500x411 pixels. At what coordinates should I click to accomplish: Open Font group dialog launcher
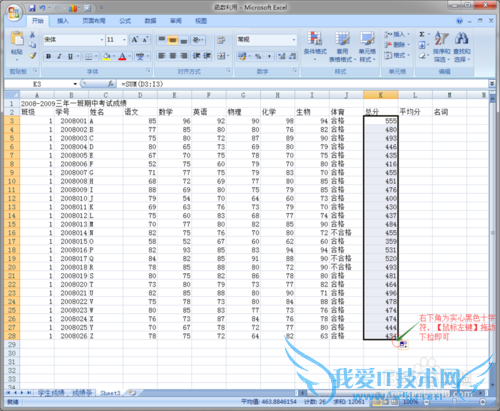coord(148,71)
